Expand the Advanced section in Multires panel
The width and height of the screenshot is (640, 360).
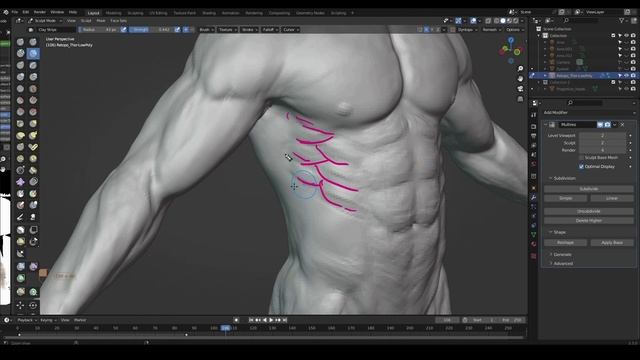point(563,263)
